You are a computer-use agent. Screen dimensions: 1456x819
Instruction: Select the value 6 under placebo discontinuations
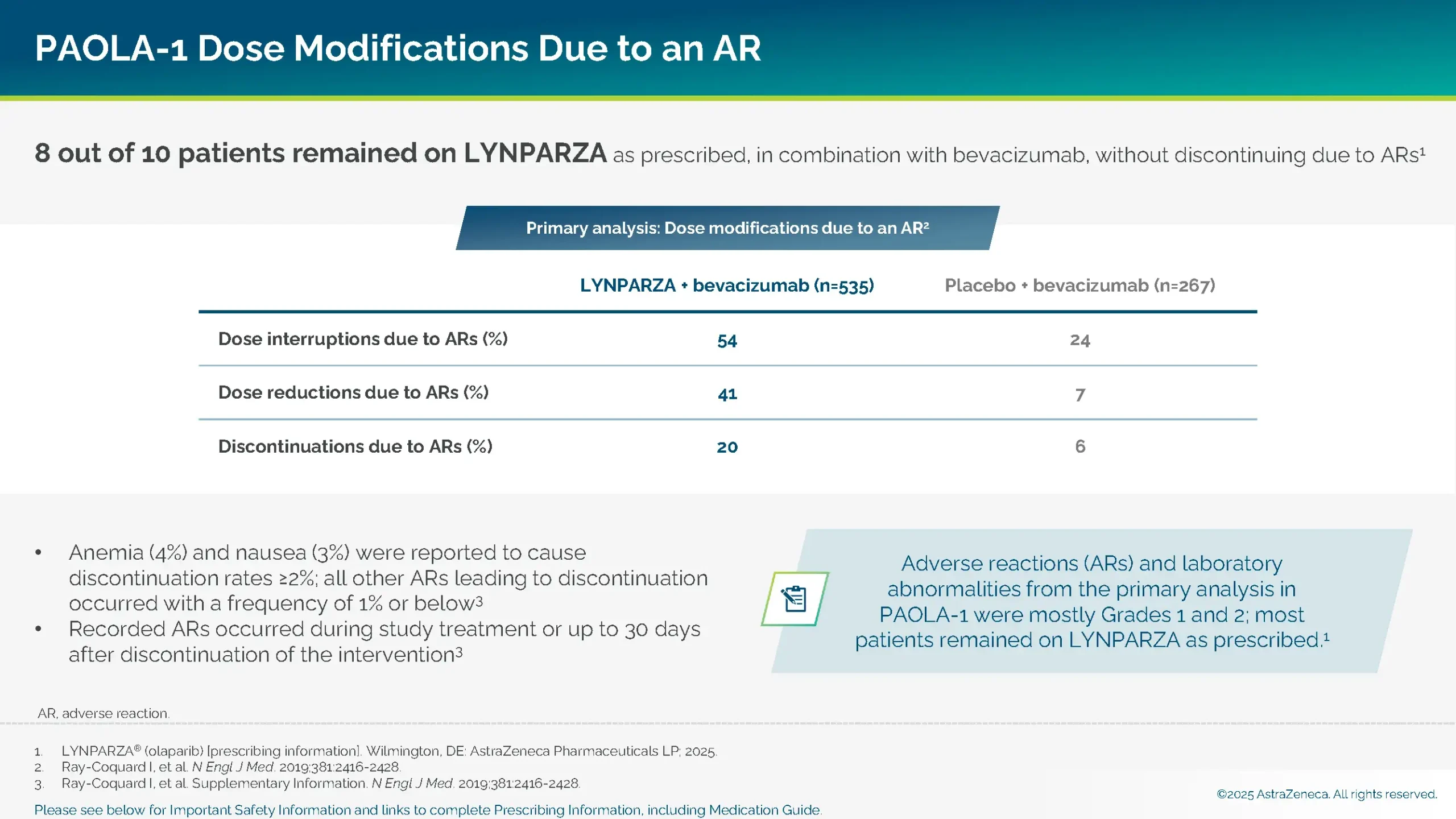(x=1081, y=446)
